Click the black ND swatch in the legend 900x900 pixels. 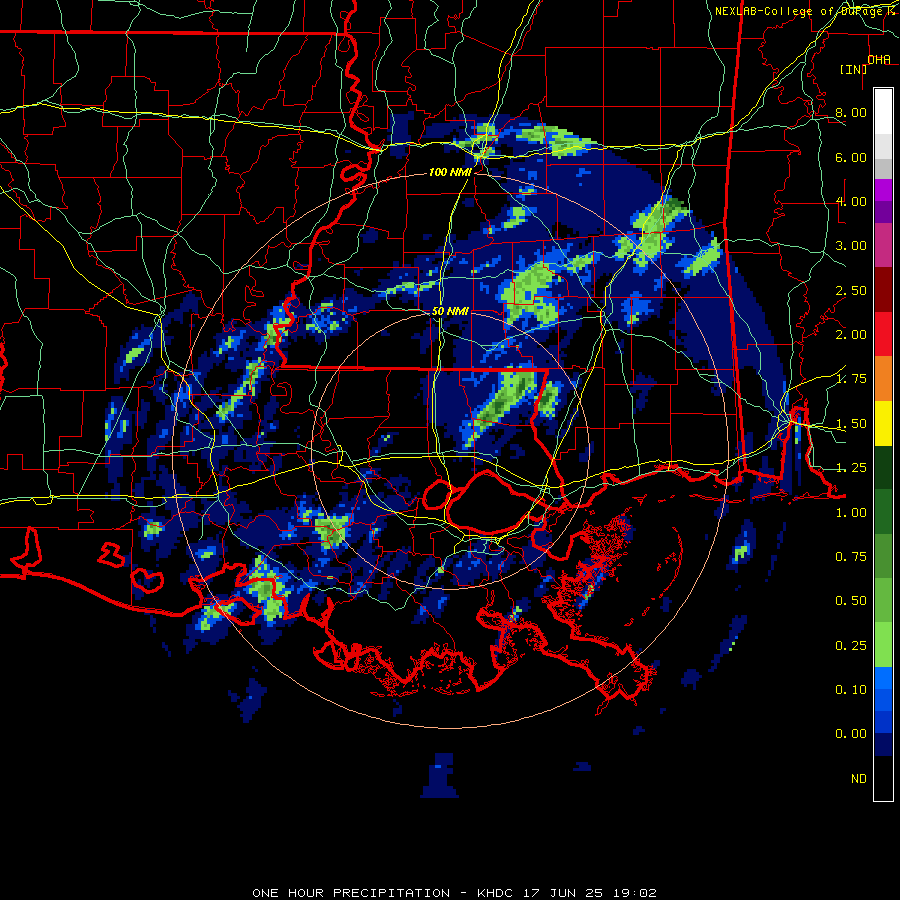(883, 778)
